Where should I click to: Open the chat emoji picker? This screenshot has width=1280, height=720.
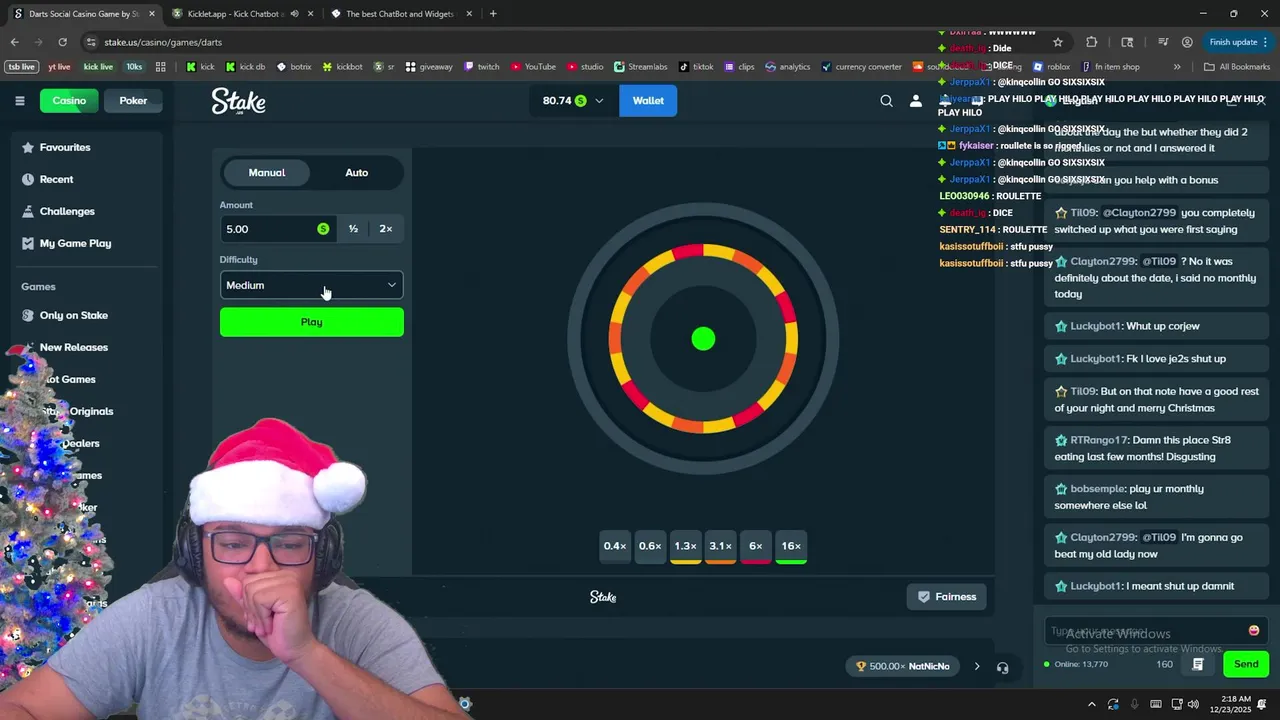tap(1253, 631)
